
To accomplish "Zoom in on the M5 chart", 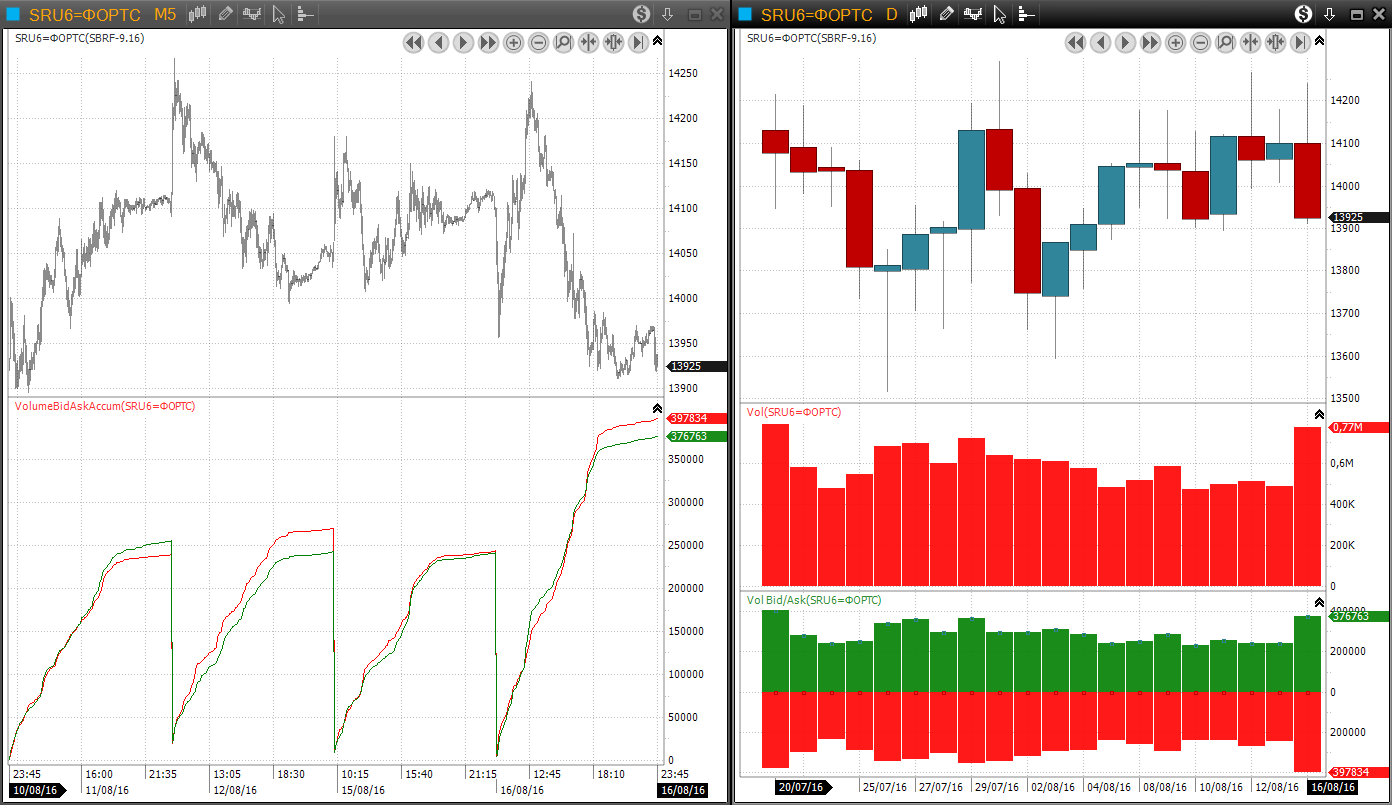I will pos(513,42).
